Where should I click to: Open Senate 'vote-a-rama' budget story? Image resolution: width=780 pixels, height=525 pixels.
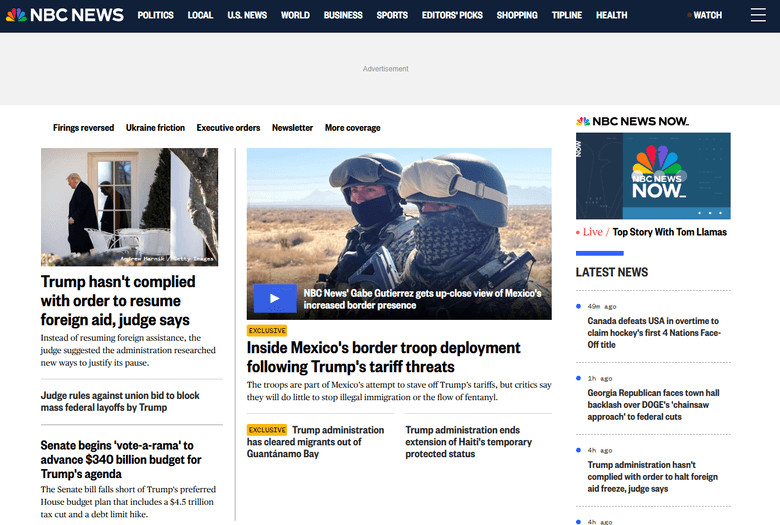(x=121, y=459)
